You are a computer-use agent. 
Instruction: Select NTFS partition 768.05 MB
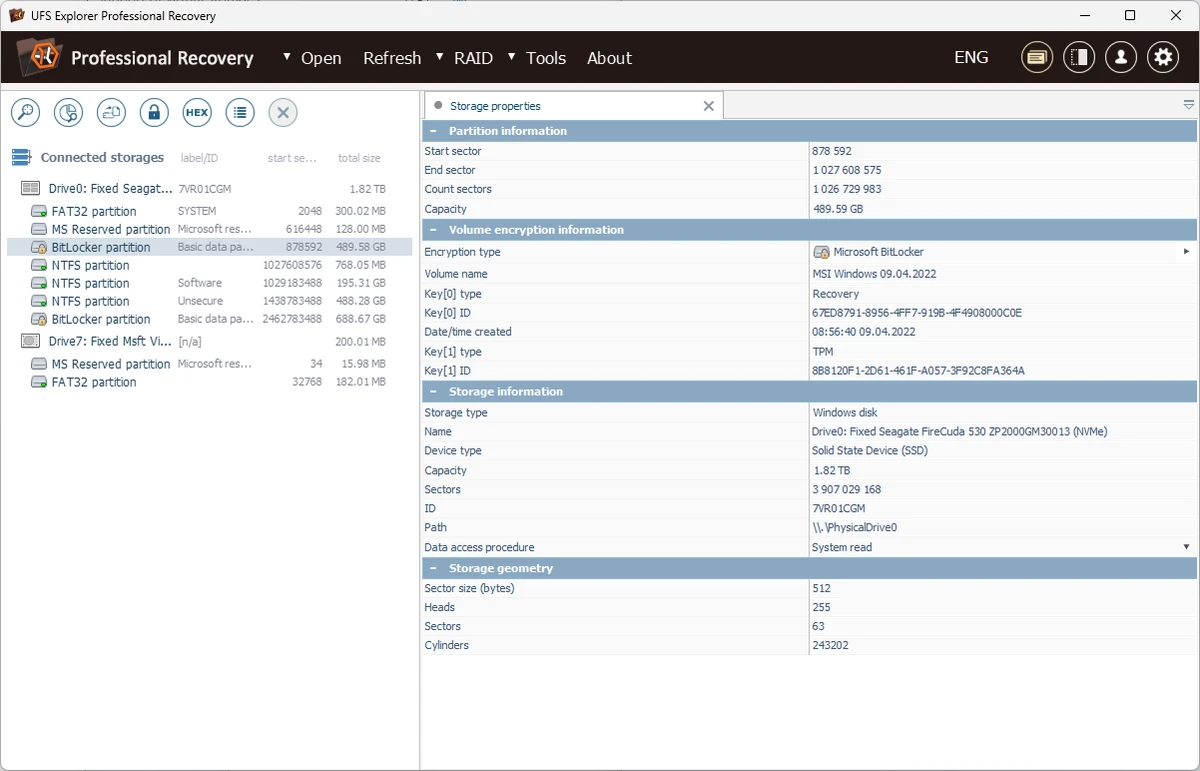tap(209, 265)
